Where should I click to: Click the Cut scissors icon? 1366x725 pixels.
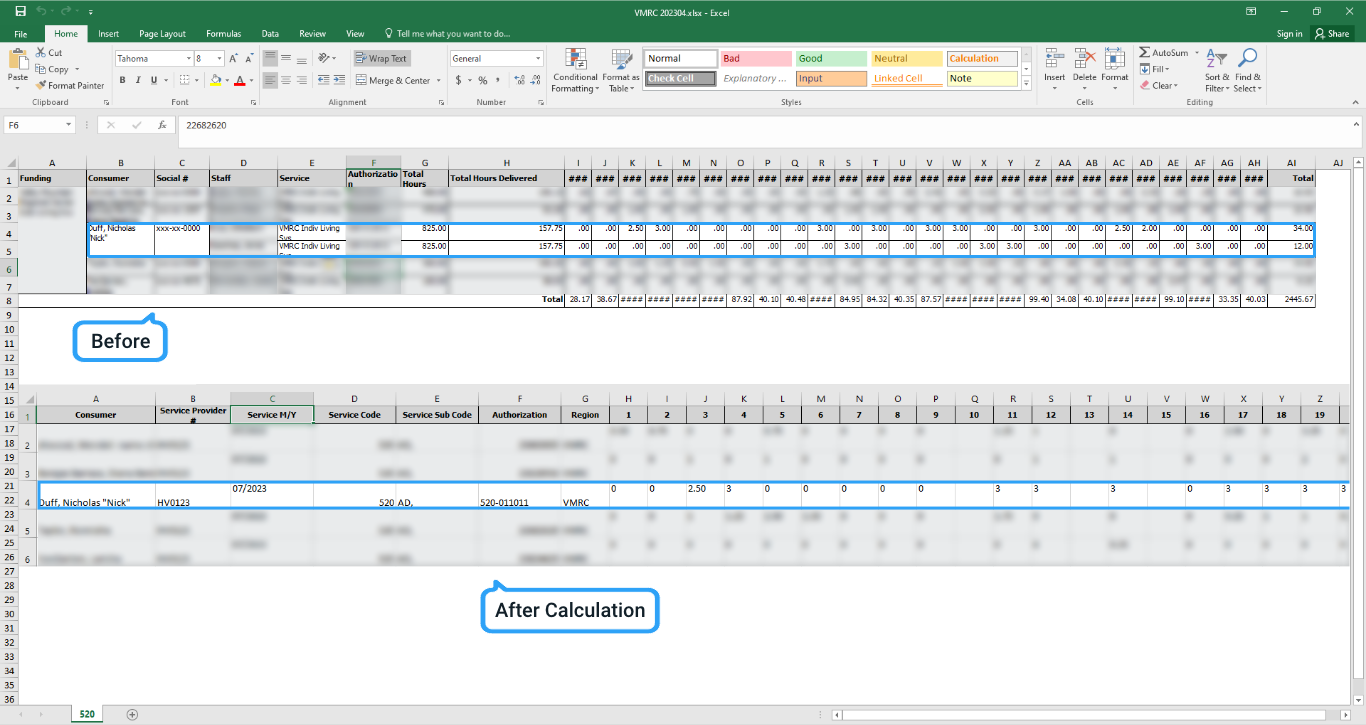[41, 53]
